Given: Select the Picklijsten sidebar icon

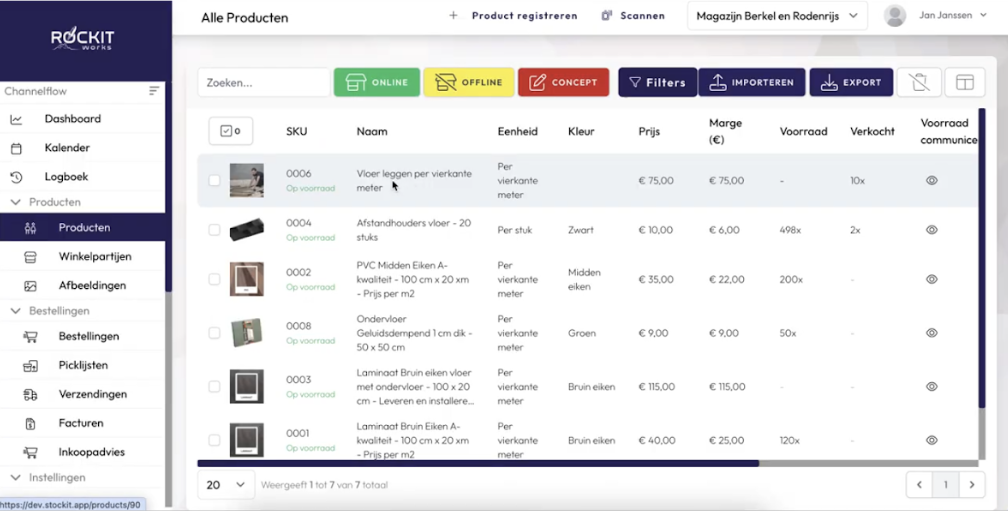Looking at the screenshot, I should 30,366.
